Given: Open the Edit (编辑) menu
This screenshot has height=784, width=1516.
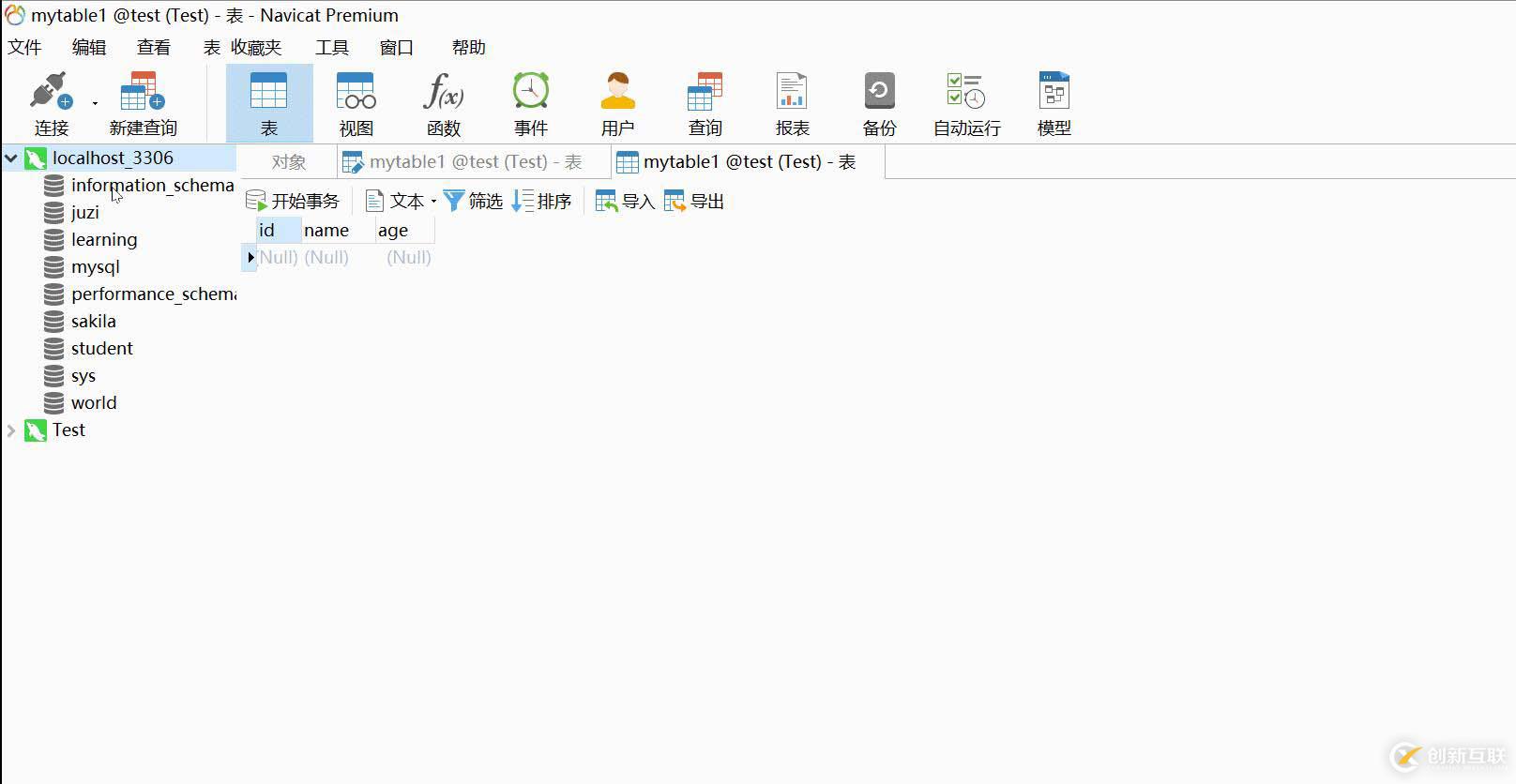Looking at the screenshot, I should [x=89, y=47].
